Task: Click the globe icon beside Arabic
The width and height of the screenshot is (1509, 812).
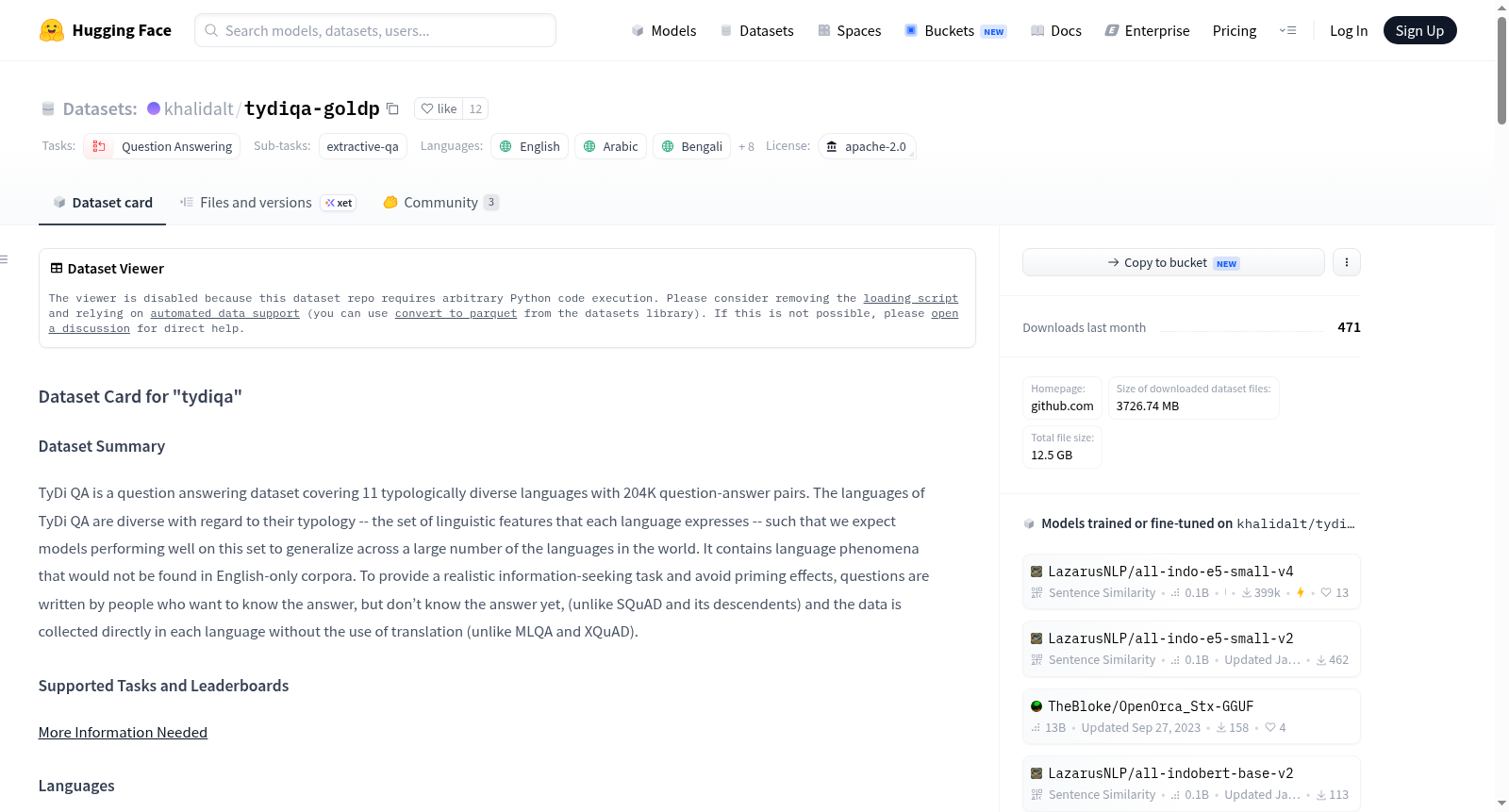Action: [589, 146]
